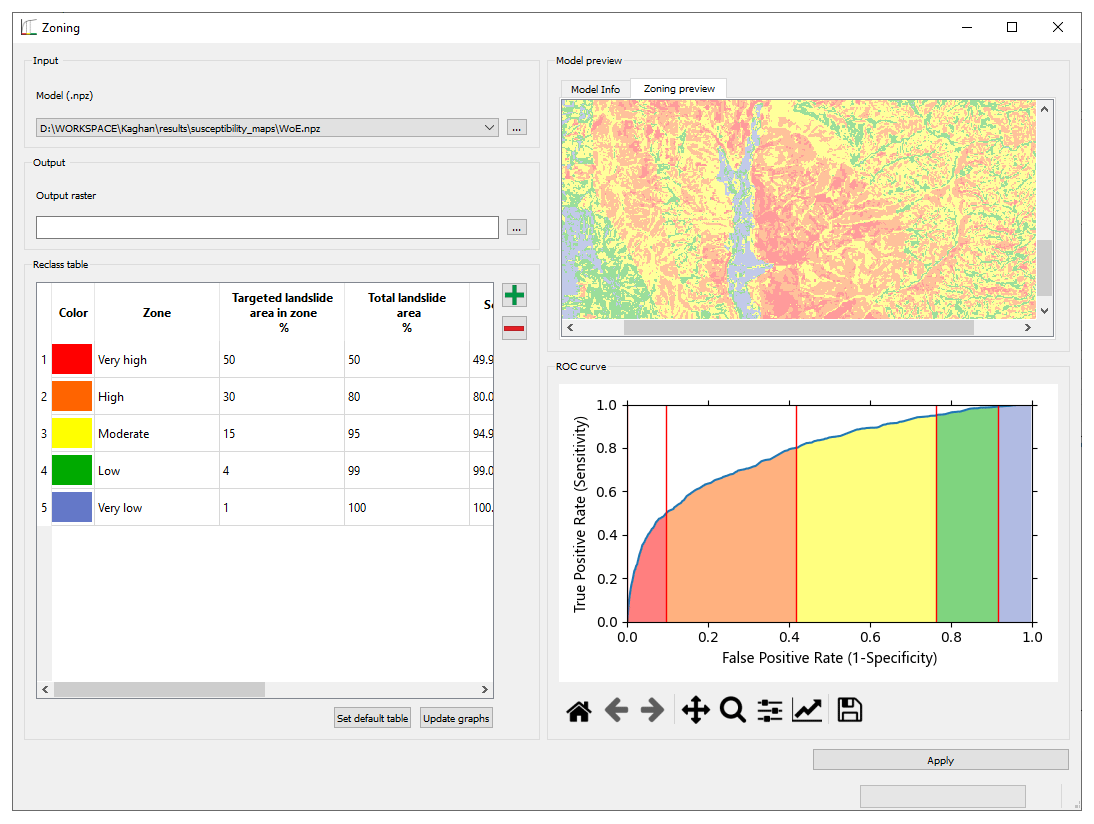Image resolution: width=1094 pixels, height=824 pixels.
Task: Click the Update graphs button
Action: (x=456, y=718)
